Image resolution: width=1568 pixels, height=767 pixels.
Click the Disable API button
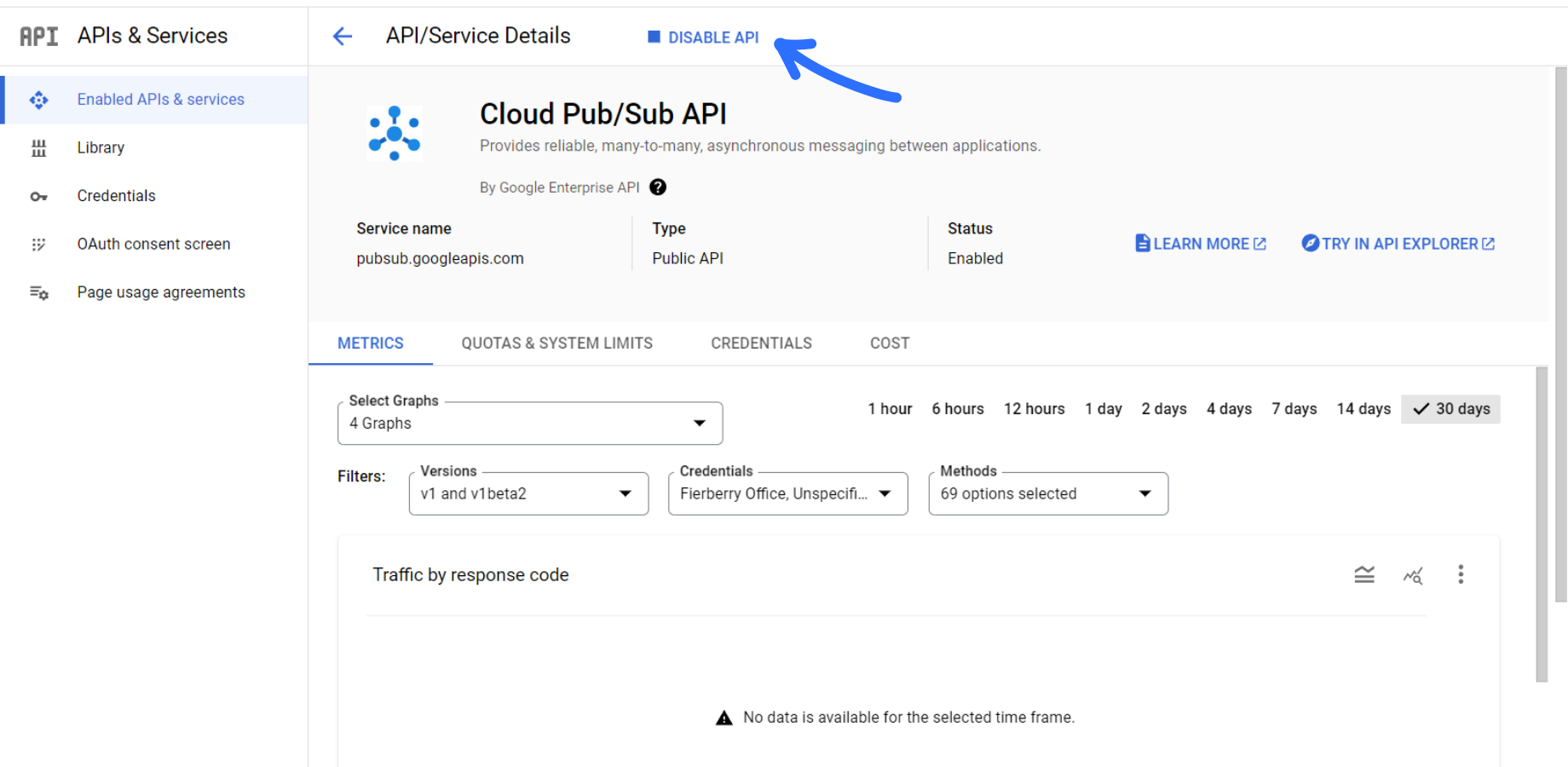703,37
